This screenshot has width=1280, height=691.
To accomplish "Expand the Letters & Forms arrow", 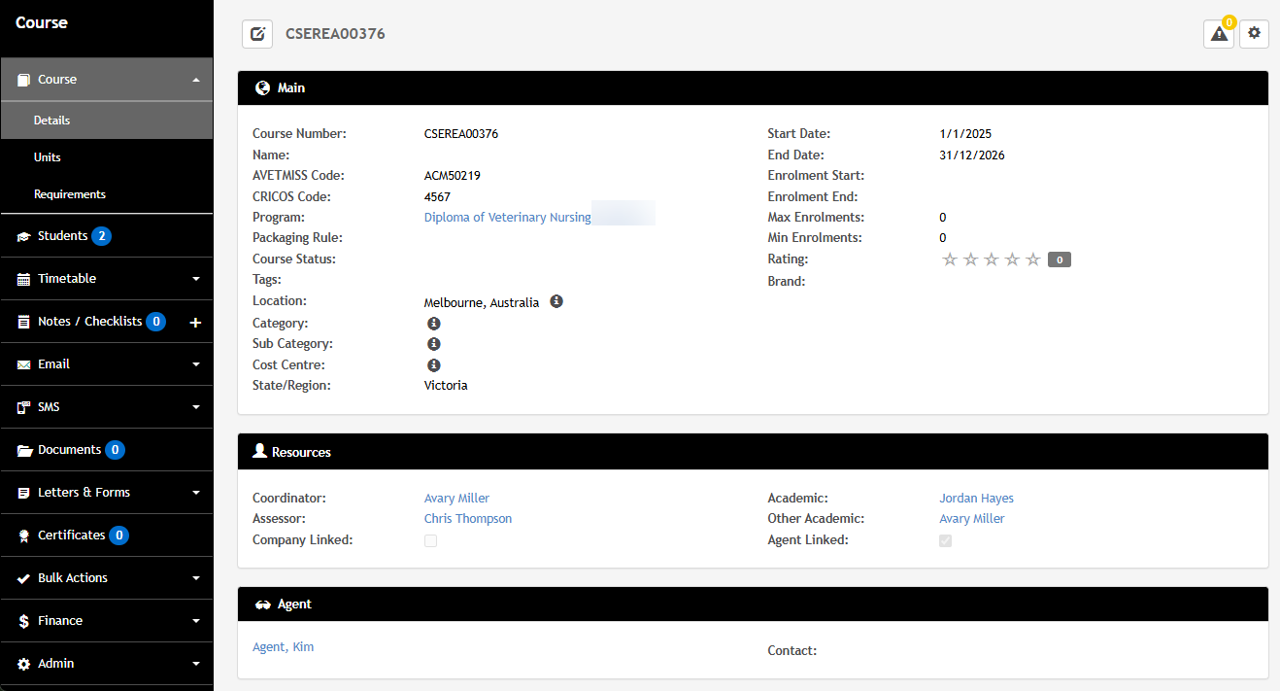I will click(x=196, y=493).
